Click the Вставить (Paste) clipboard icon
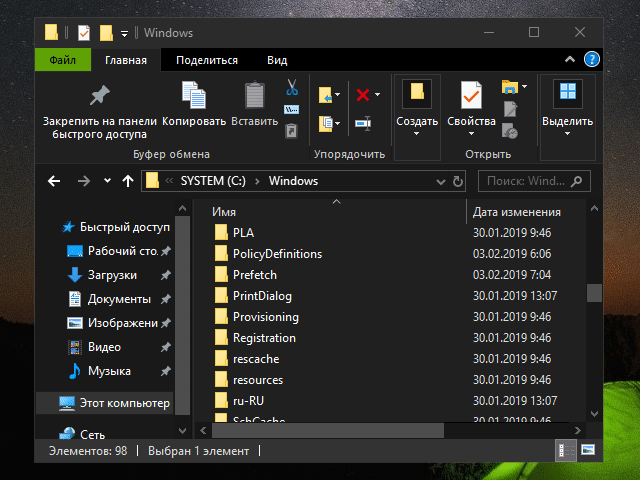This screenshot has width=640, height=480. [254, 95]
